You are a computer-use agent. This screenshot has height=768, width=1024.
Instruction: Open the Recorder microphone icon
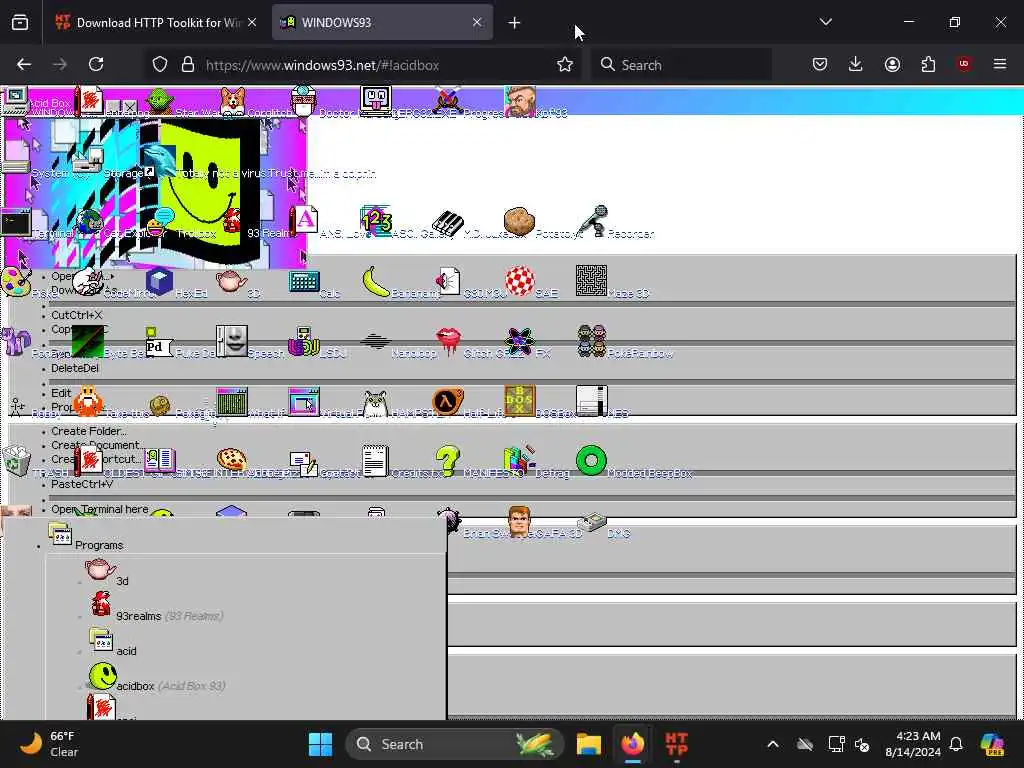click(592, 221)
